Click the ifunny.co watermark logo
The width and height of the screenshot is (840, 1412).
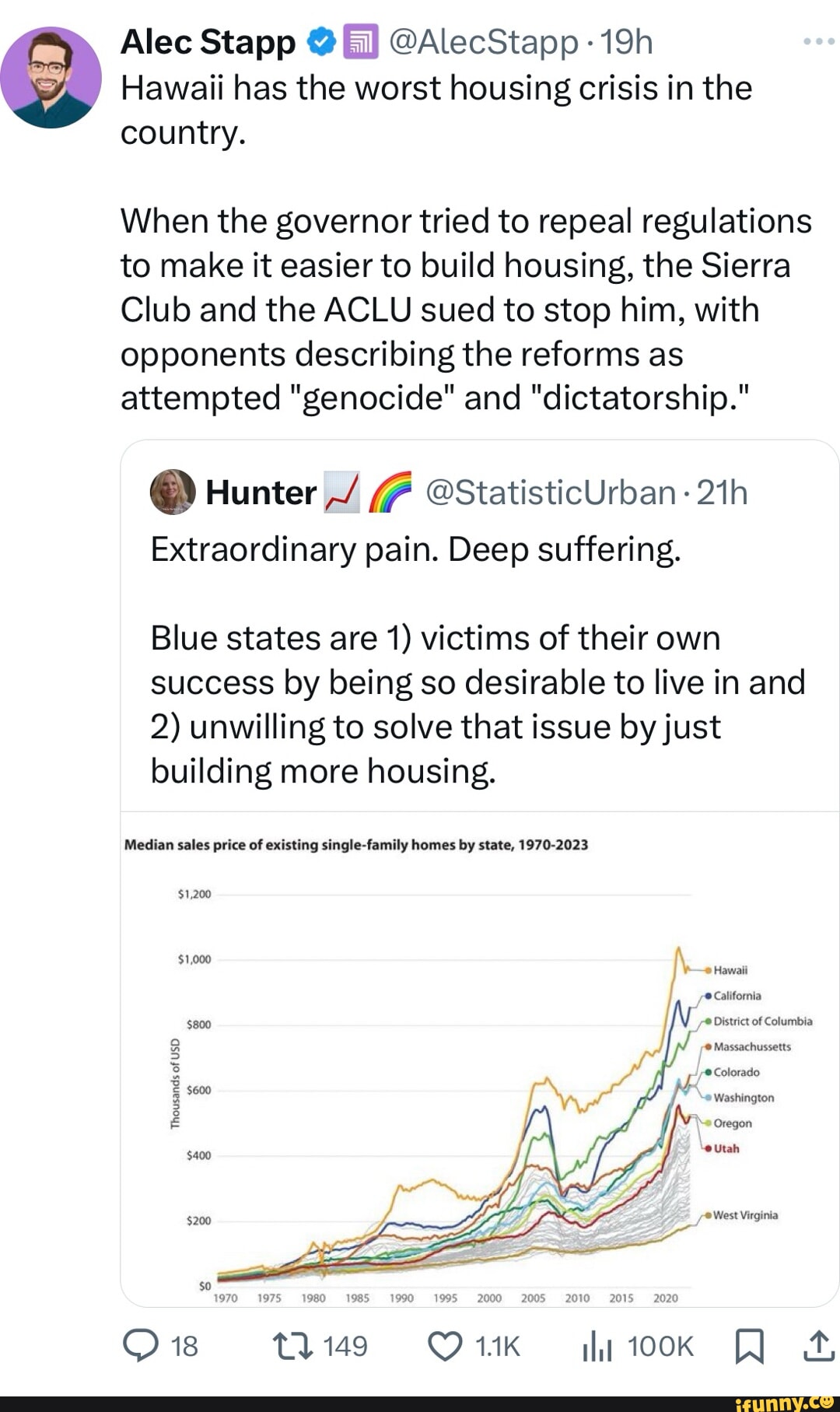784,1402
